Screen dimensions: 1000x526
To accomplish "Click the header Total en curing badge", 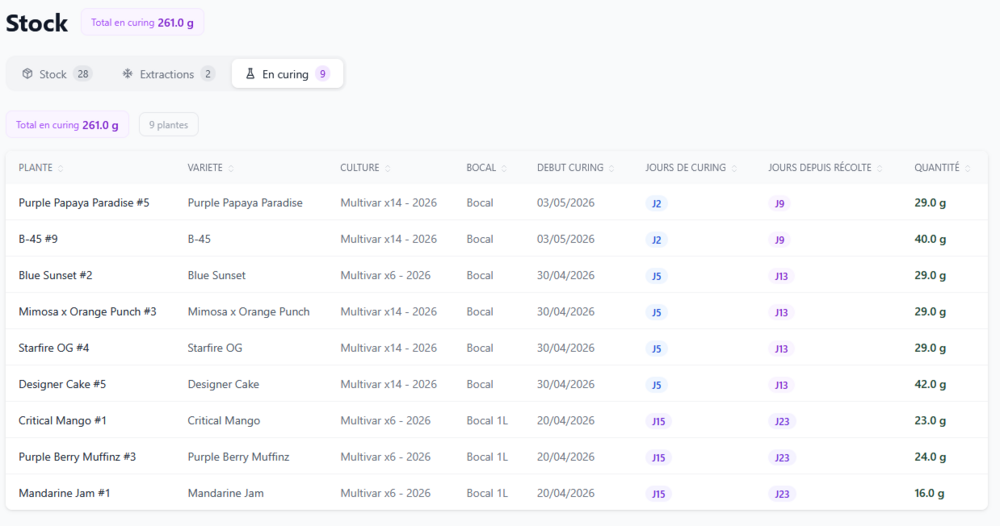I will [142, 22].
